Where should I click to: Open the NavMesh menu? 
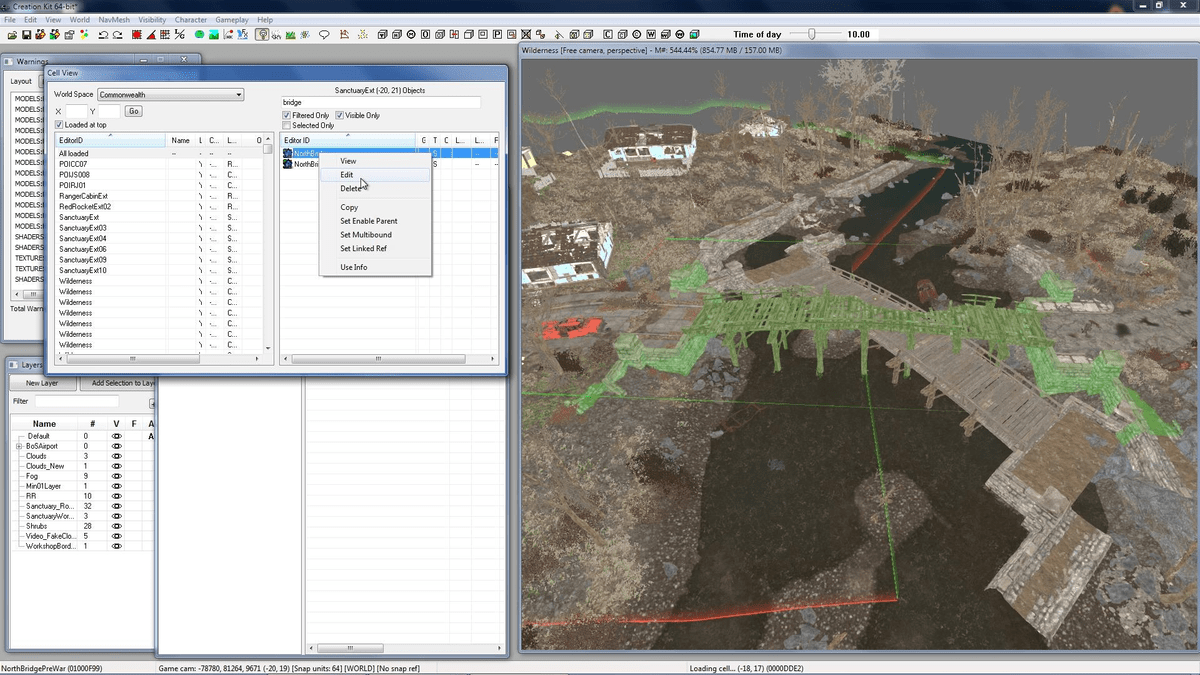click(x=113, y=20)
